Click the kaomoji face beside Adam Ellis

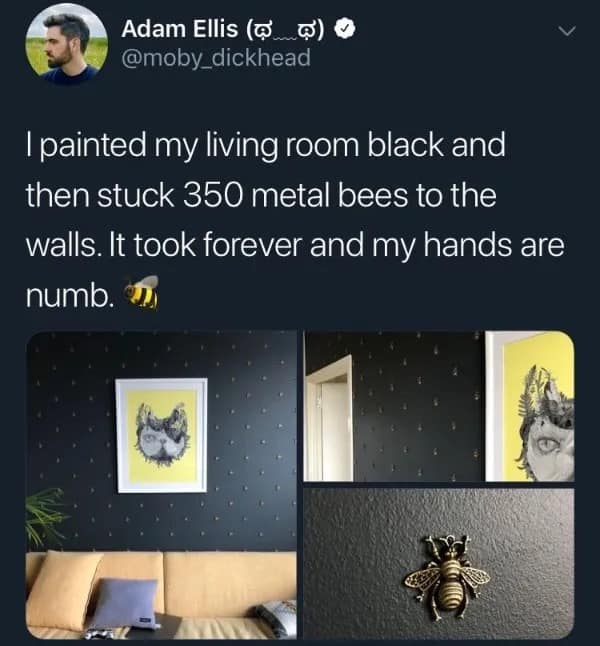[x=286, y=30]
